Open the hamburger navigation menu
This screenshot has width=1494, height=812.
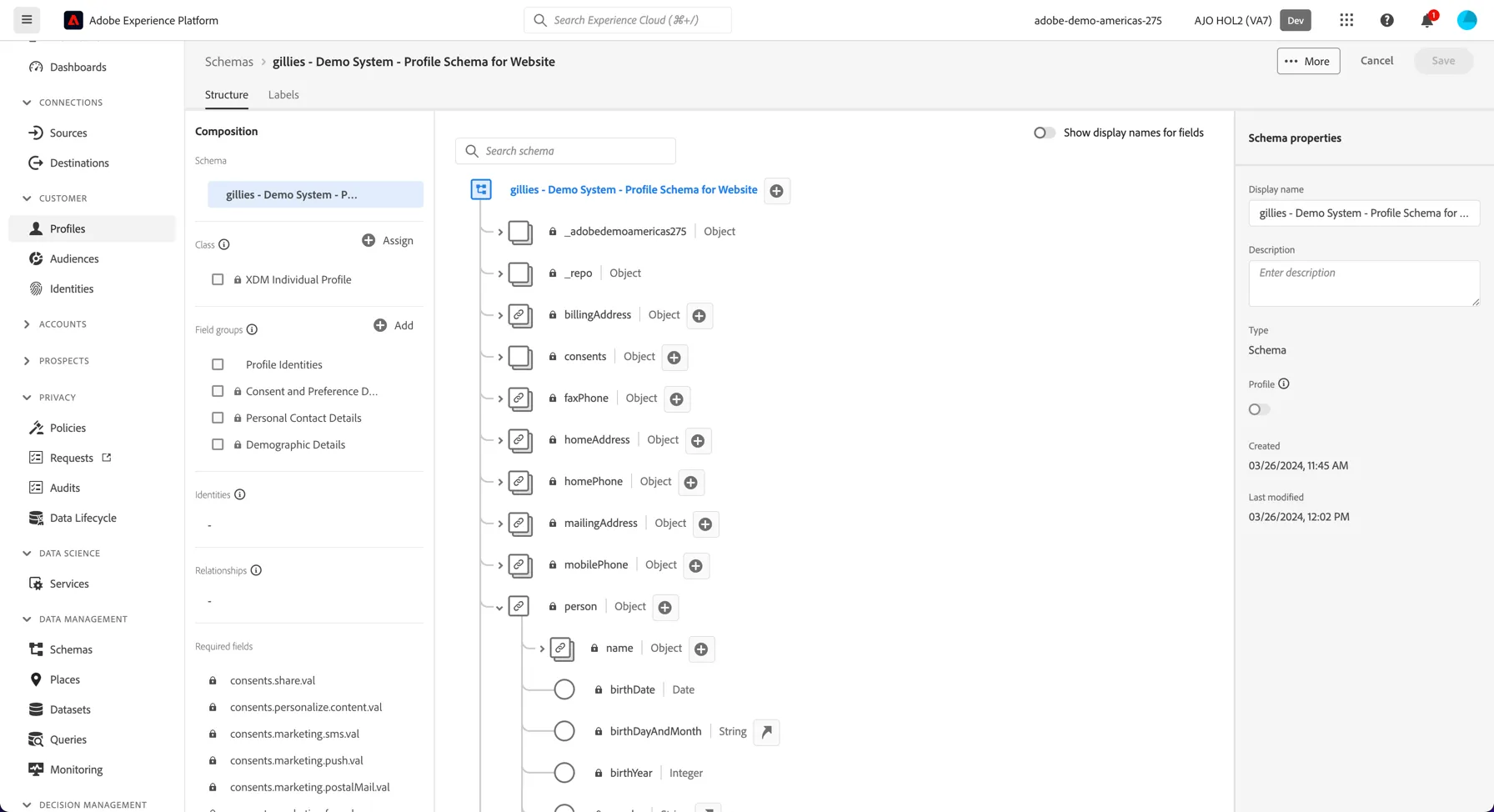coord(27,20)
